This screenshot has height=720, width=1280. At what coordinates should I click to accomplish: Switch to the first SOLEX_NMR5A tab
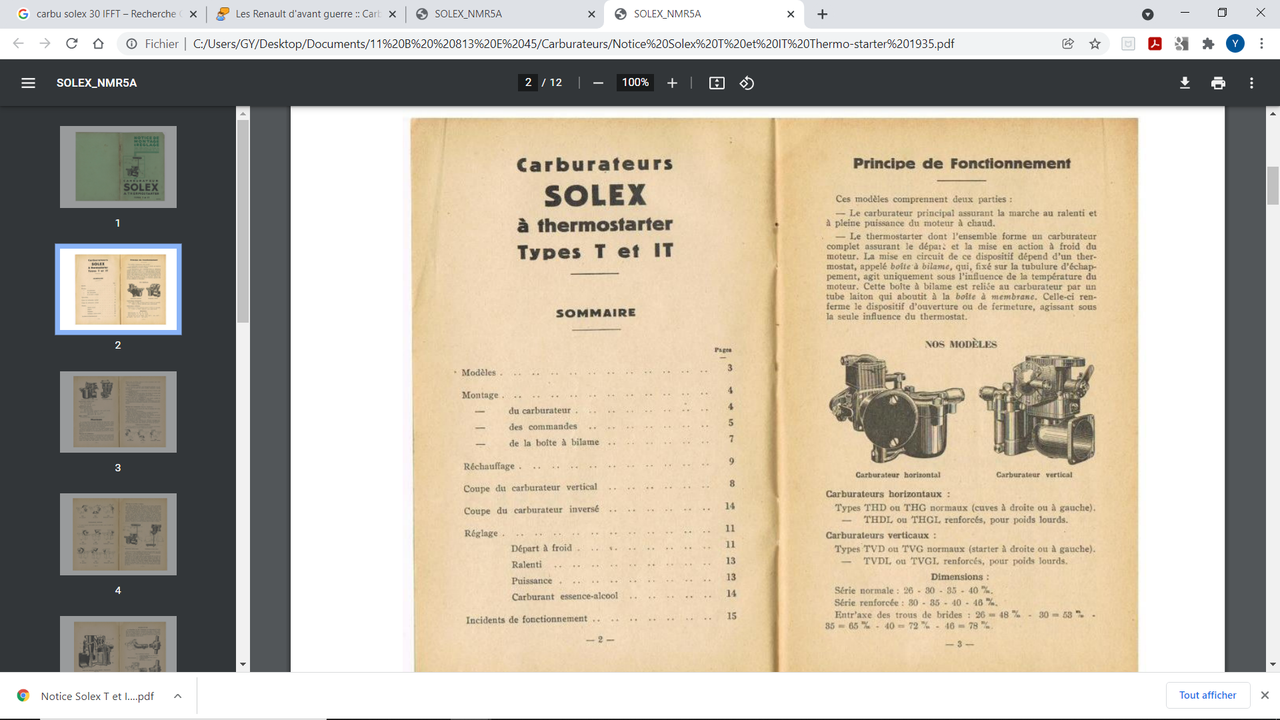[x=506, y=14]
